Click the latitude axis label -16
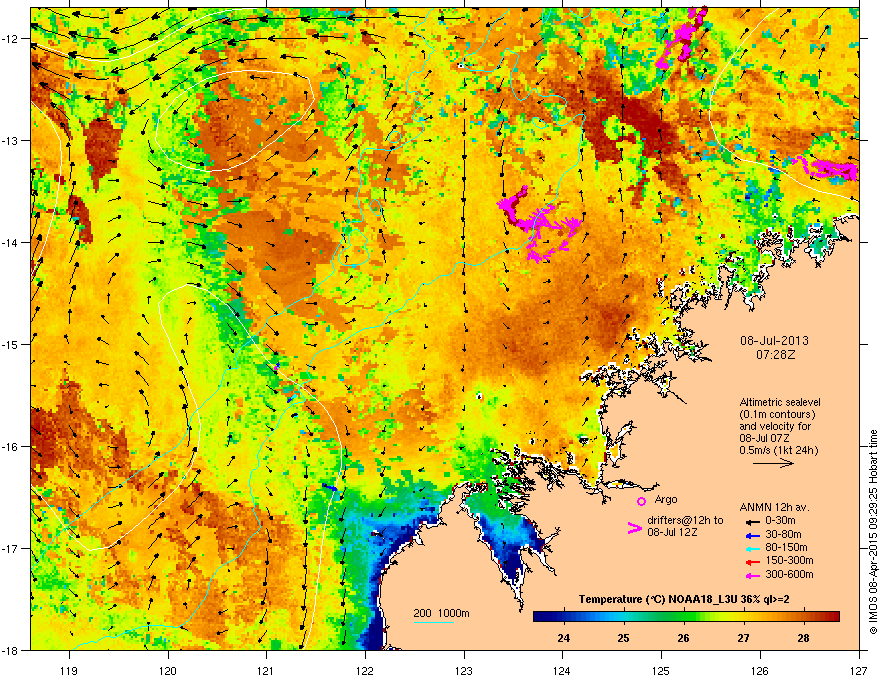880x680 pixels. tap(11, 447)
